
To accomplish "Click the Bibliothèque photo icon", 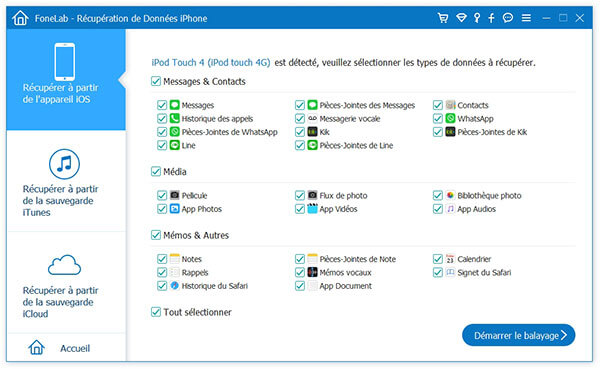I will click(450, 195).
